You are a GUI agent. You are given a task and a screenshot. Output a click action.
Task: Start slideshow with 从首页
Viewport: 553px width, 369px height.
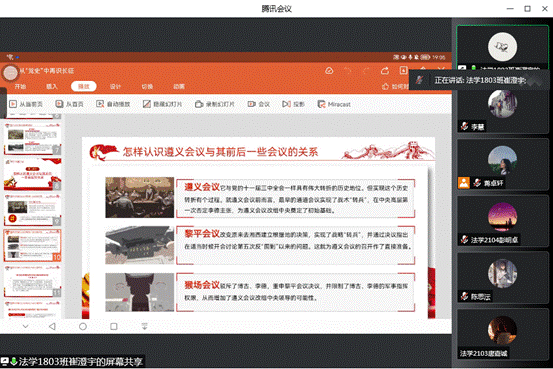tap(69, 104)
